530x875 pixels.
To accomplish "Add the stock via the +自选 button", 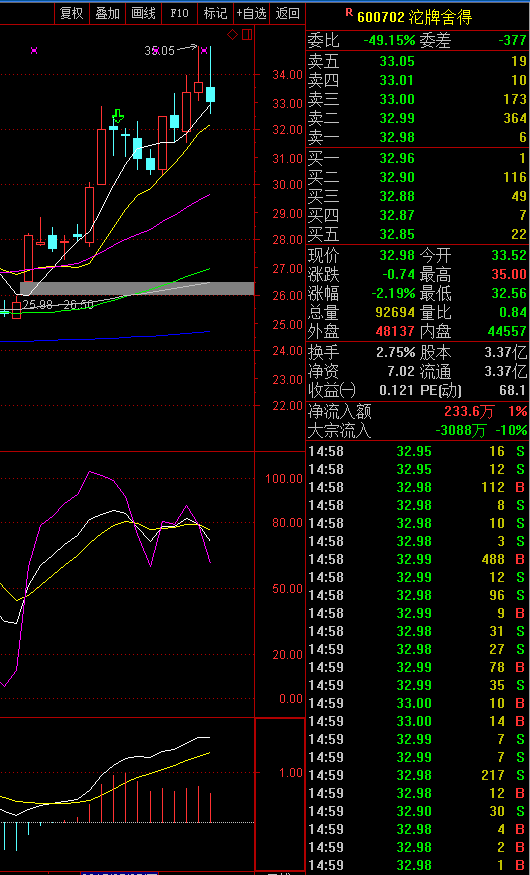I will tap(251, 13).
